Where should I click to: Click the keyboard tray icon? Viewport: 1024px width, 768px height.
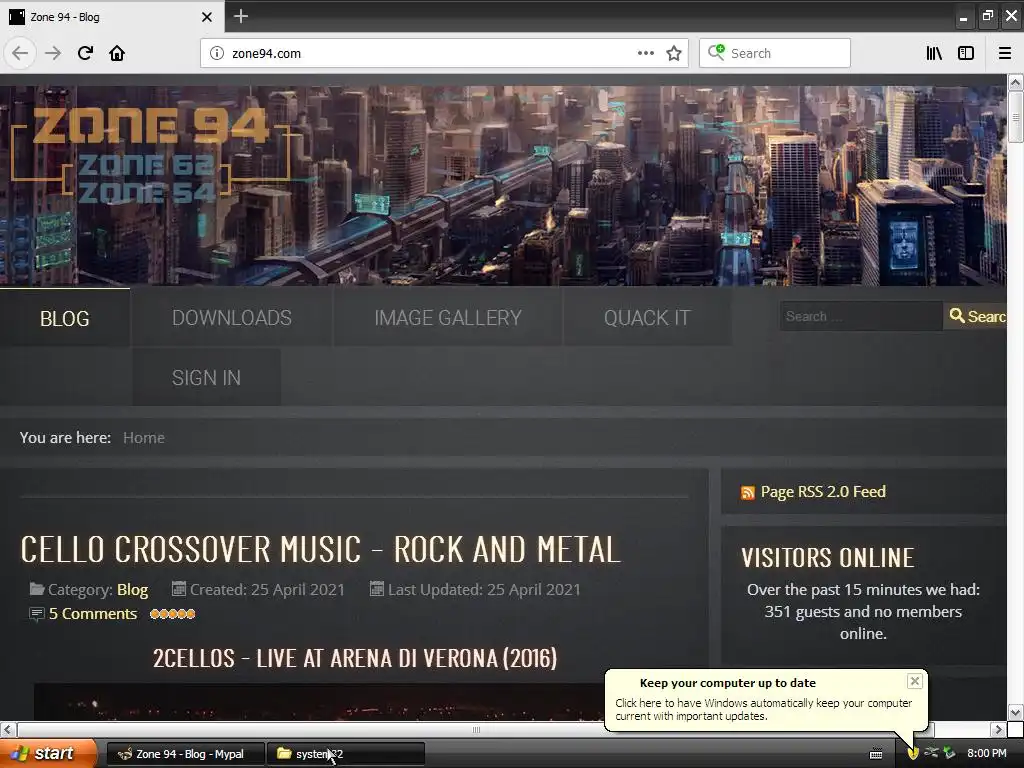[x=876, y=754]
